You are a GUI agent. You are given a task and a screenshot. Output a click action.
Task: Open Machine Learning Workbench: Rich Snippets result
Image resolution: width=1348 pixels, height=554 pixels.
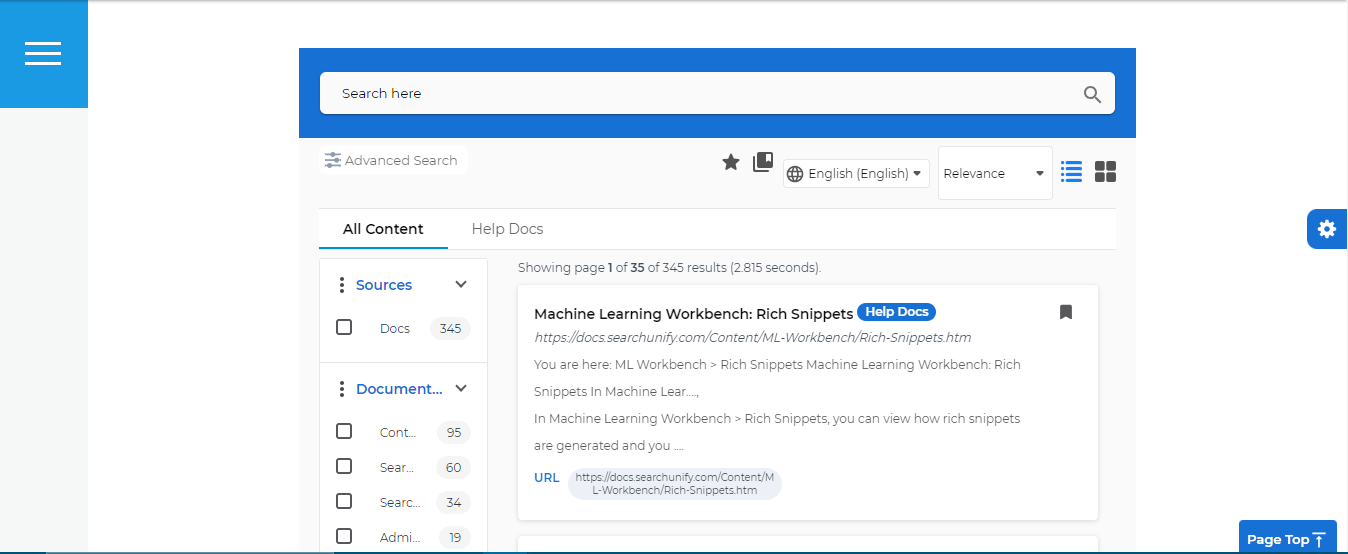(x=693, y=313)
